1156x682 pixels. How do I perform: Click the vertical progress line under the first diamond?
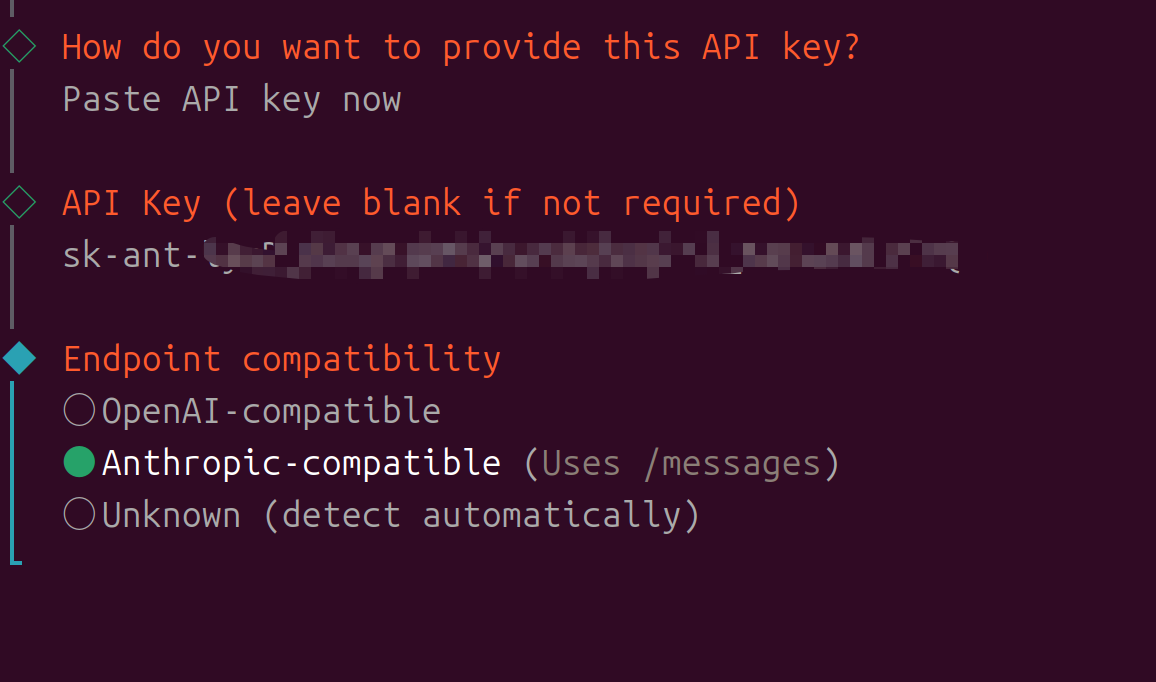[x=10, y=120]
